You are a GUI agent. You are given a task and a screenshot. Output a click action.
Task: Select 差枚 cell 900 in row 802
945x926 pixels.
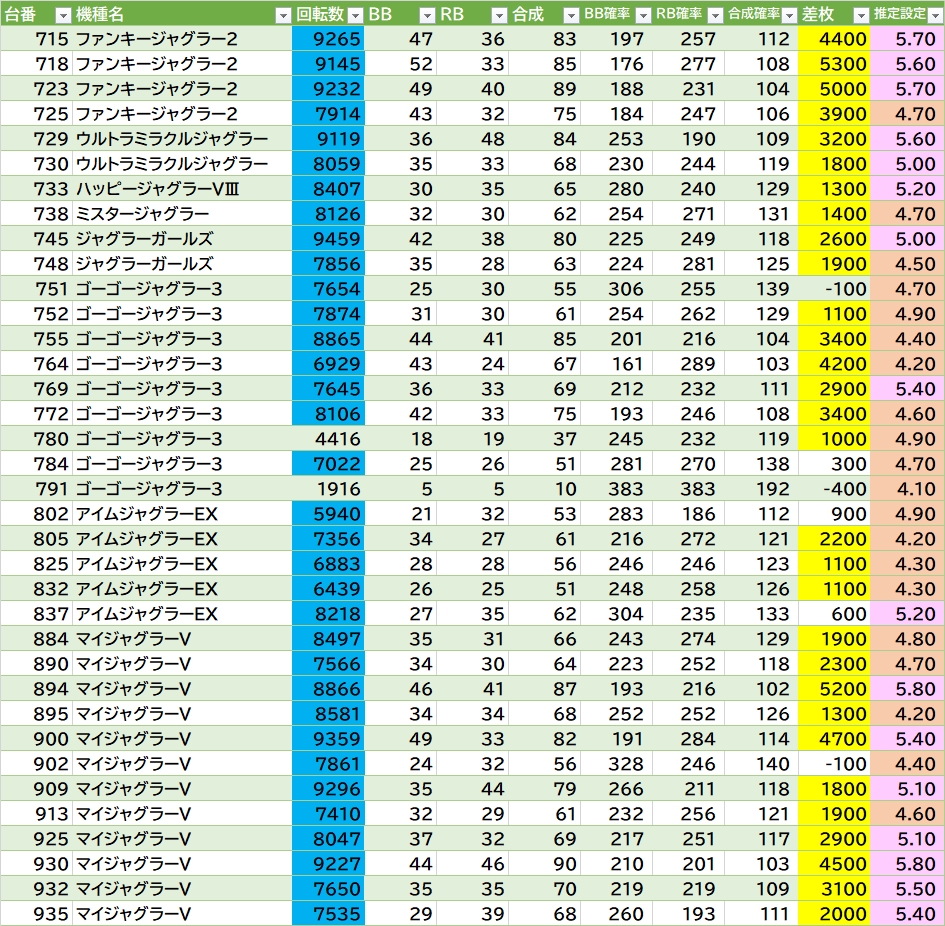(834, 514)
